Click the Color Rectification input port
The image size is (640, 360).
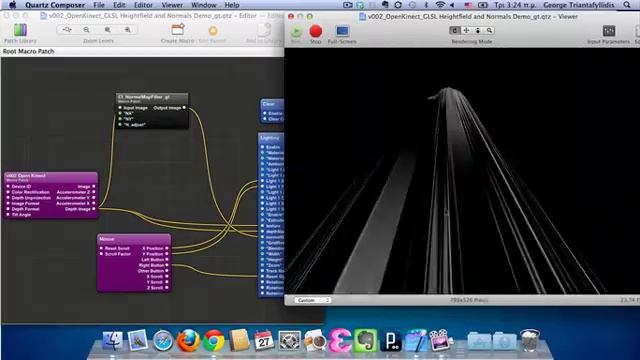(x=8, y=192)
